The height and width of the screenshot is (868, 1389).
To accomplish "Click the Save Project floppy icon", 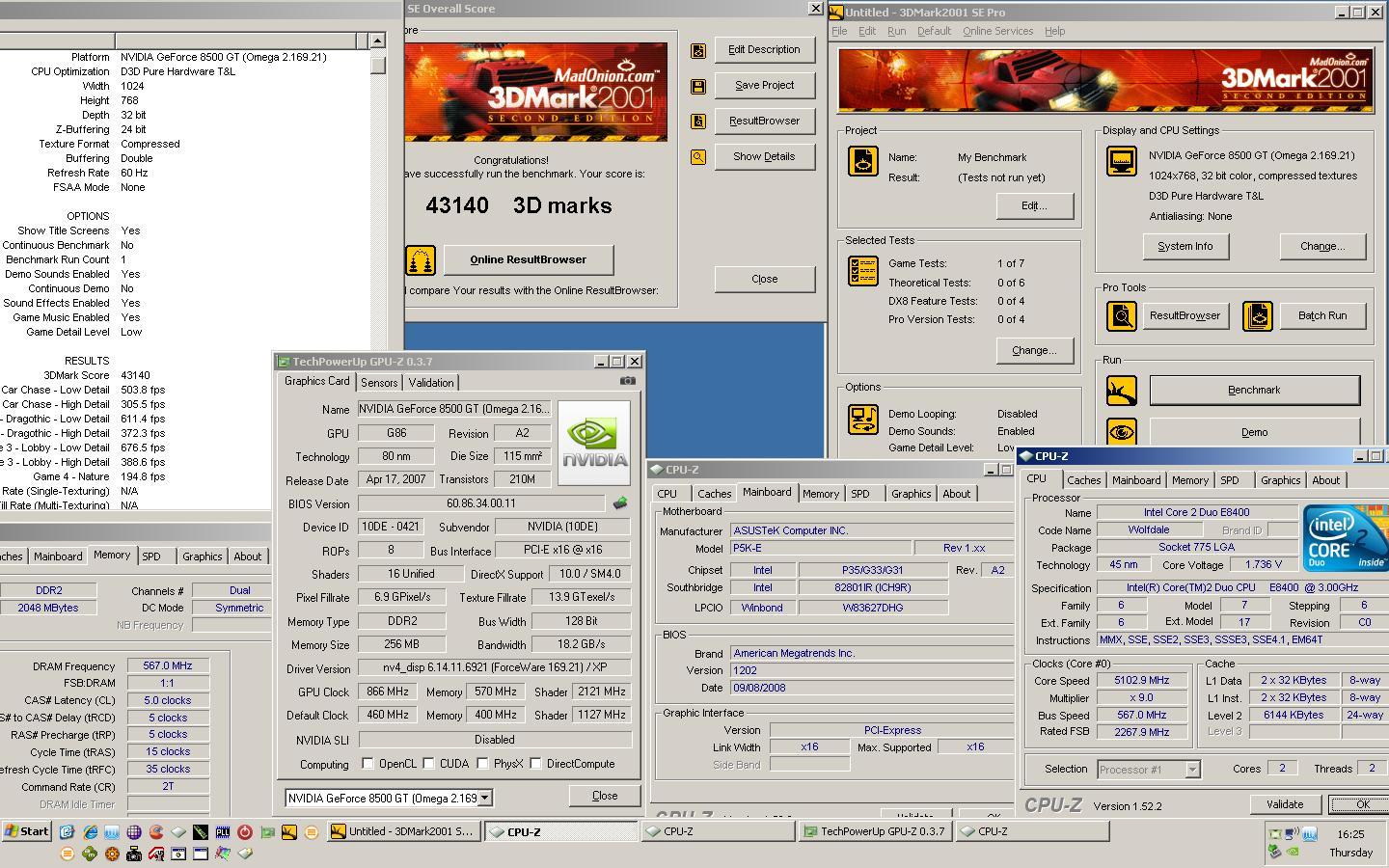I will pyautogui.click(x=698, y=86).
